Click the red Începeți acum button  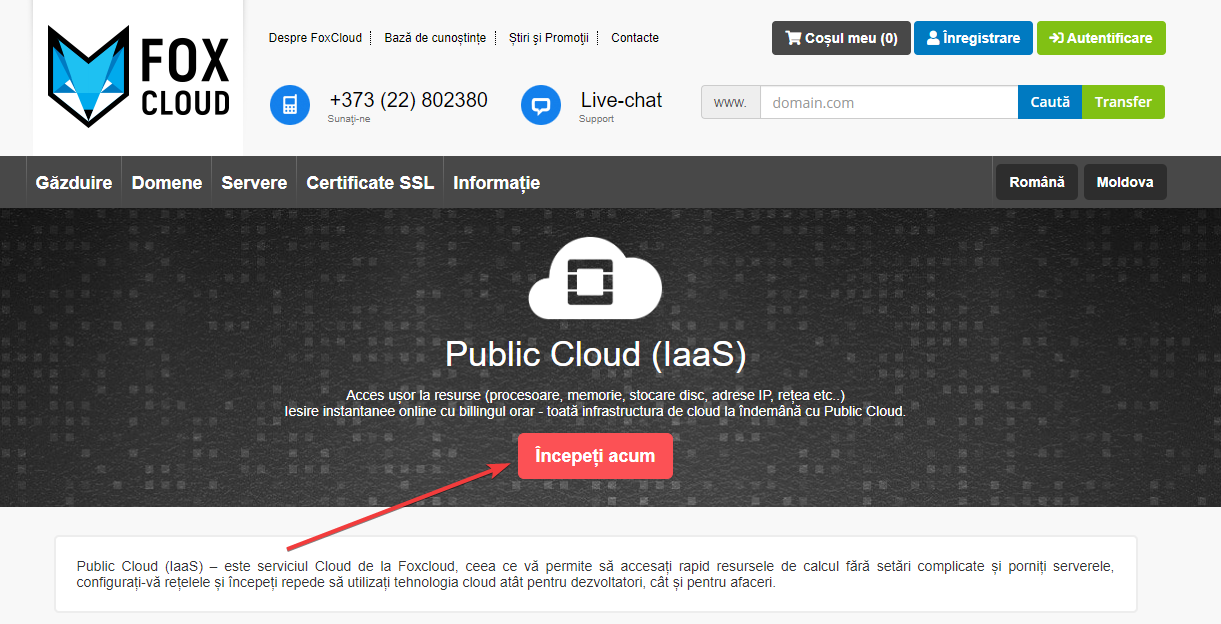click(595, 456)
